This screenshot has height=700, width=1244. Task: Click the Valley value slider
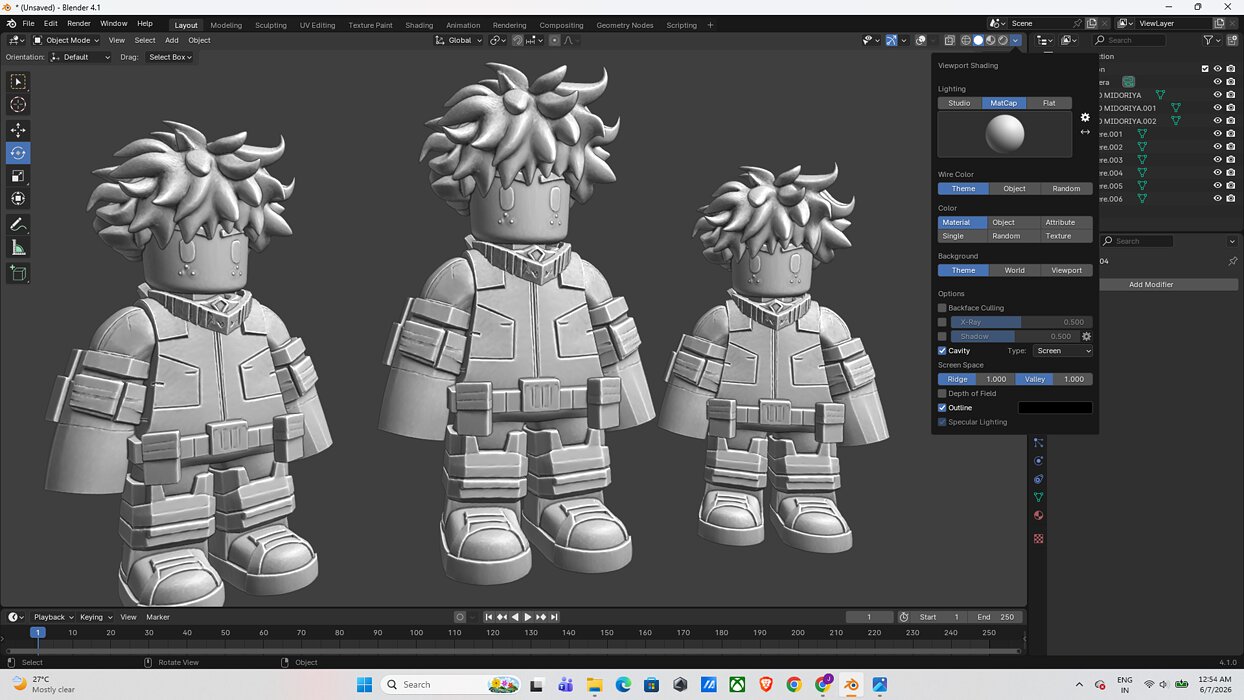tap(1054, 379)
